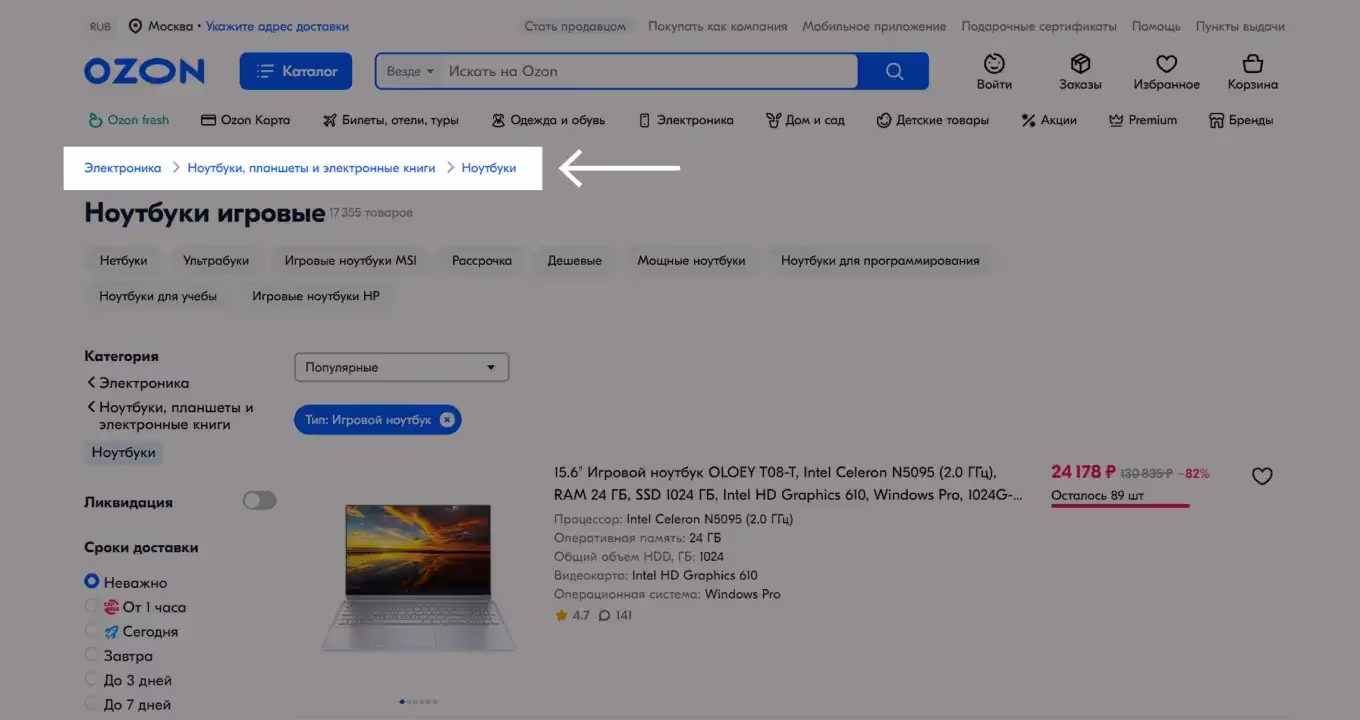Open the Корзина shopping cart
The width and height of the screenshot is (1360, 720).
click(x=1252, y=72)
